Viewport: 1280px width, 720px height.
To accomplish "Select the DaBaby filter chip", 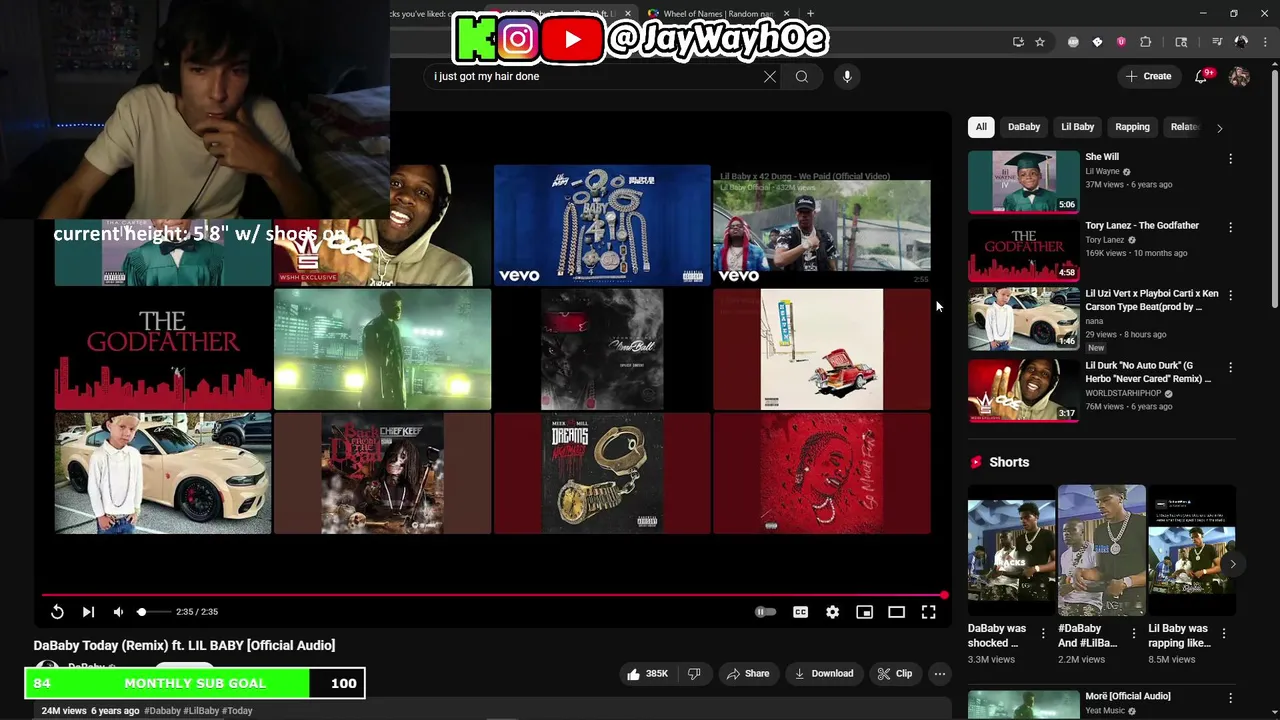I will tap(1024, 127).
